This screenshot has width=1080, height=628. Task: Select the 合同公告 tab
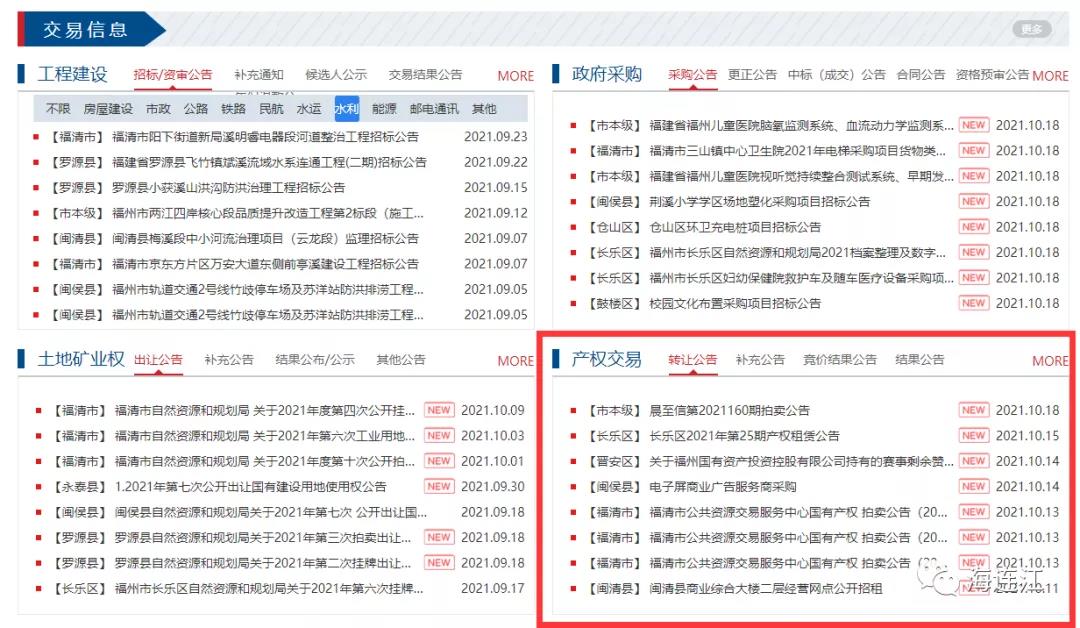pos(920,74)
